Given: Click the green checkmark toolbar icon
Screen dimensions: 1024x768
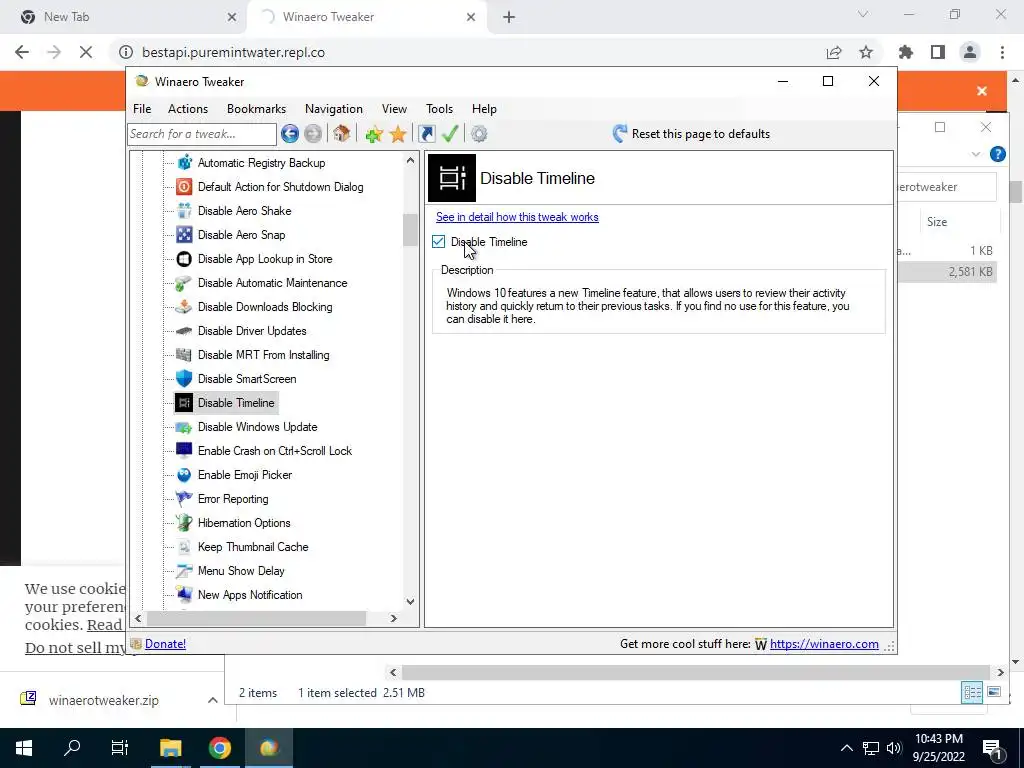Looking at the screenshot, I should 450,134.
